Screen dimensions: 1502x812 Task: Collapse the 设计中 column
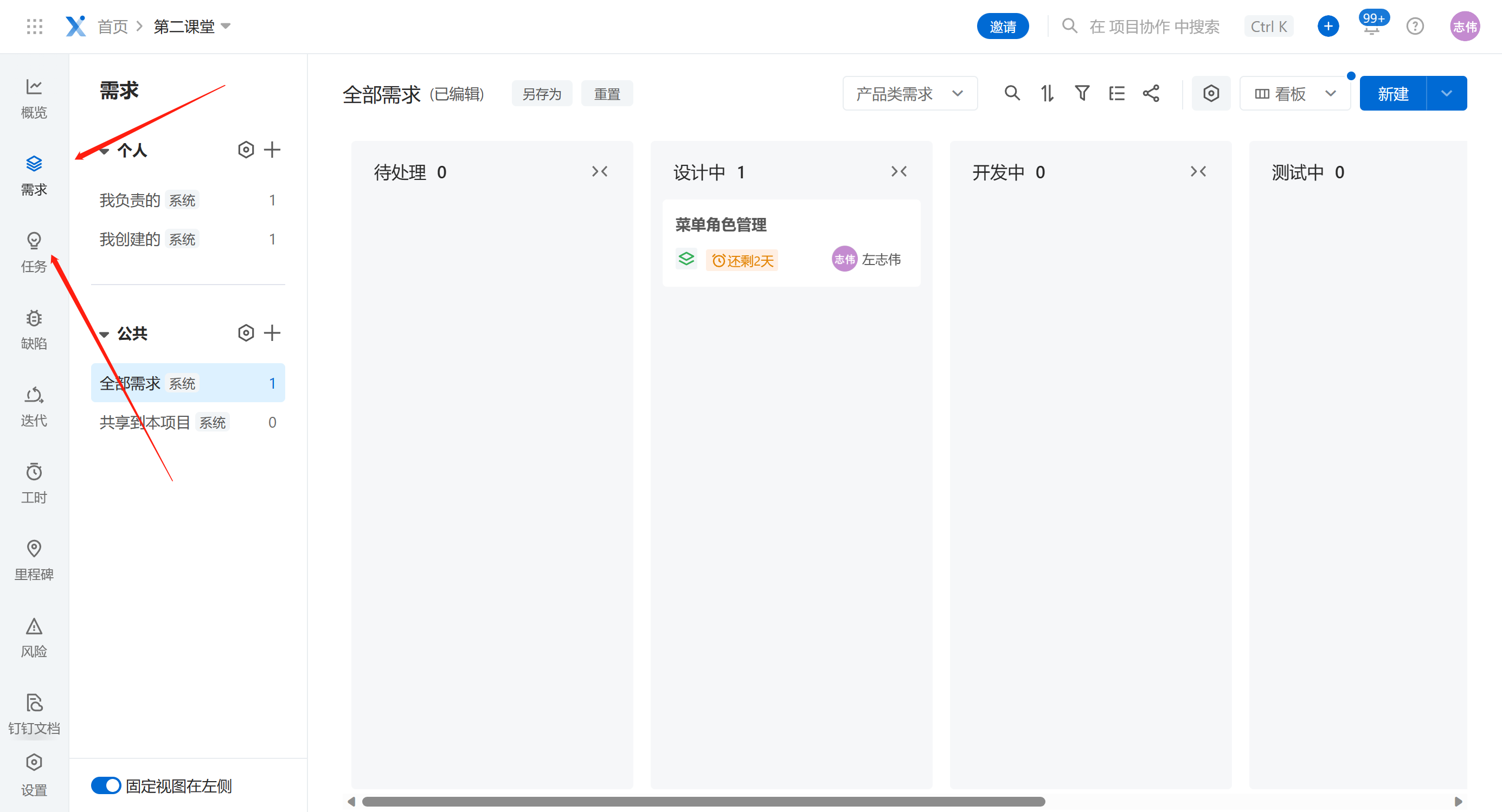click(898, 171)
